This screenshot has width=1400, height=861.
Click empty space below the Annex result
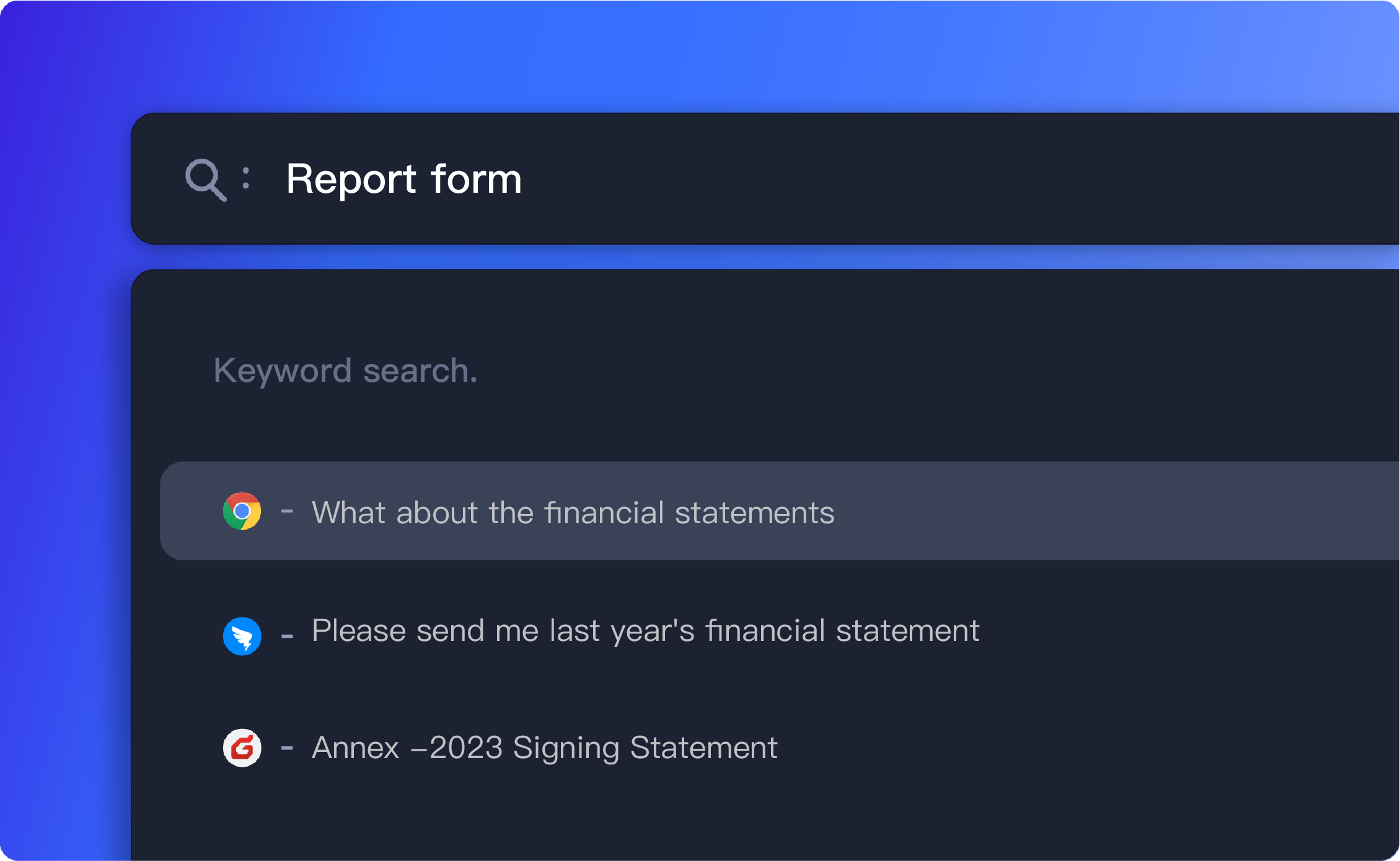(682, 818)
